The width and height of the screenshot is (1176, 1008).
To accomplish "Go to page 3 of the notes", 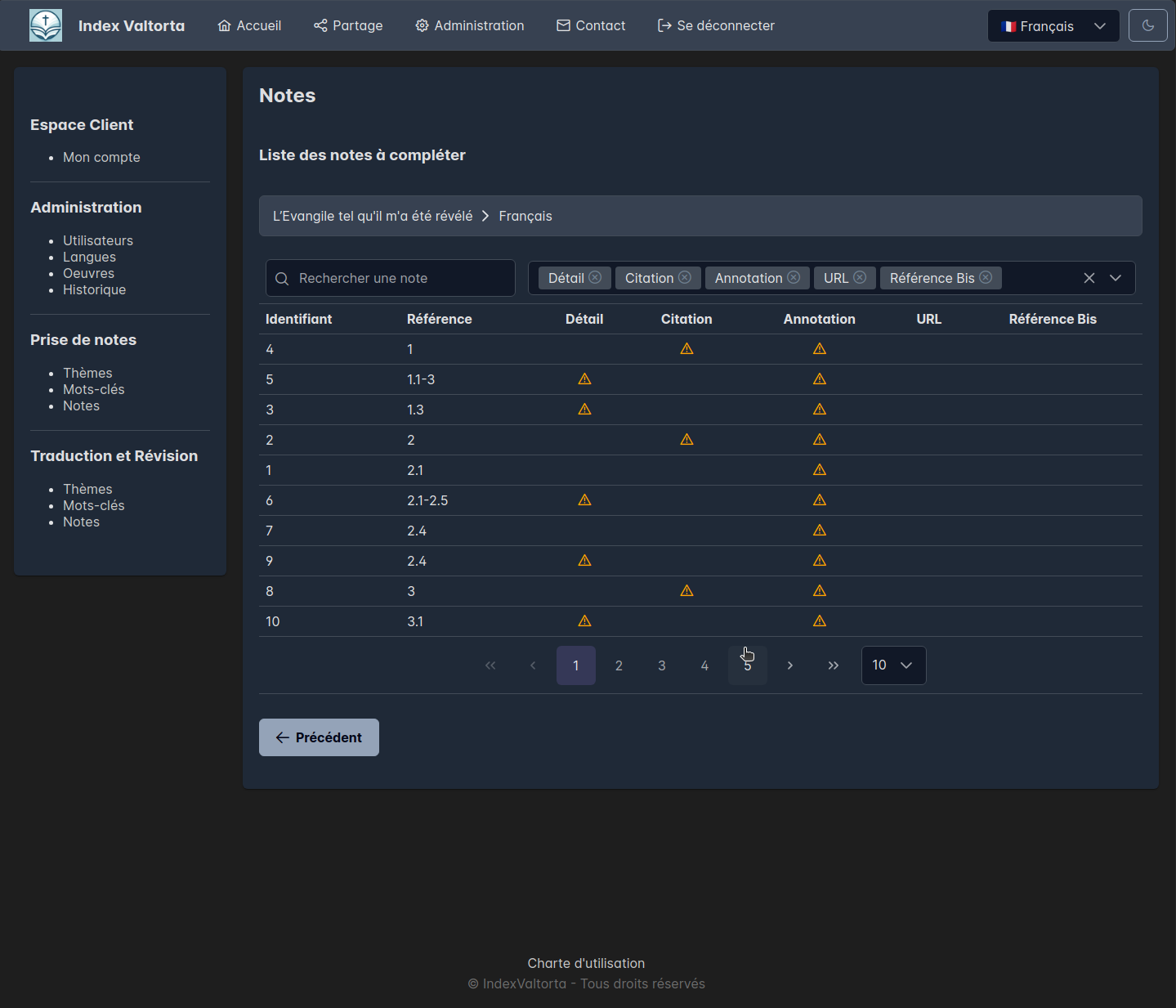I will click(661, 665).
